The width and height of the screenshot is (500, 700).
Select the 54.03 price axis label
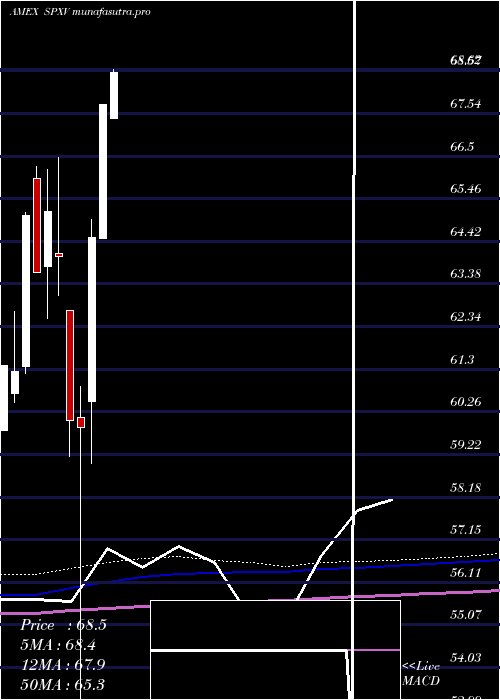coord(466,658)
